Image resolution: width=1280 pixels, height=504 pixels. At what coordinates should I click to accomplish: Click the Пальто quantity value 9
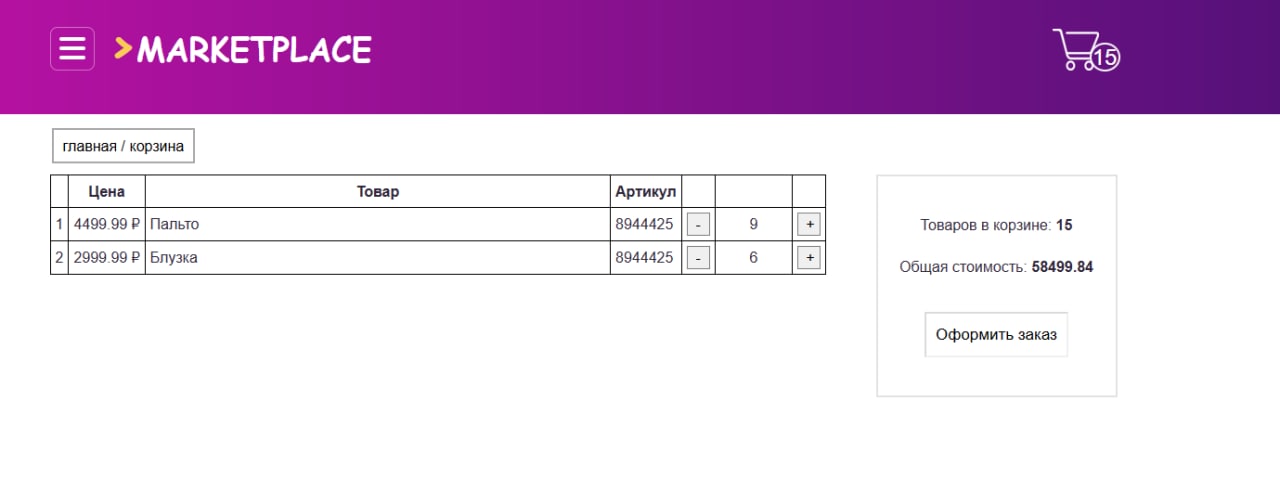coord(753,225)
